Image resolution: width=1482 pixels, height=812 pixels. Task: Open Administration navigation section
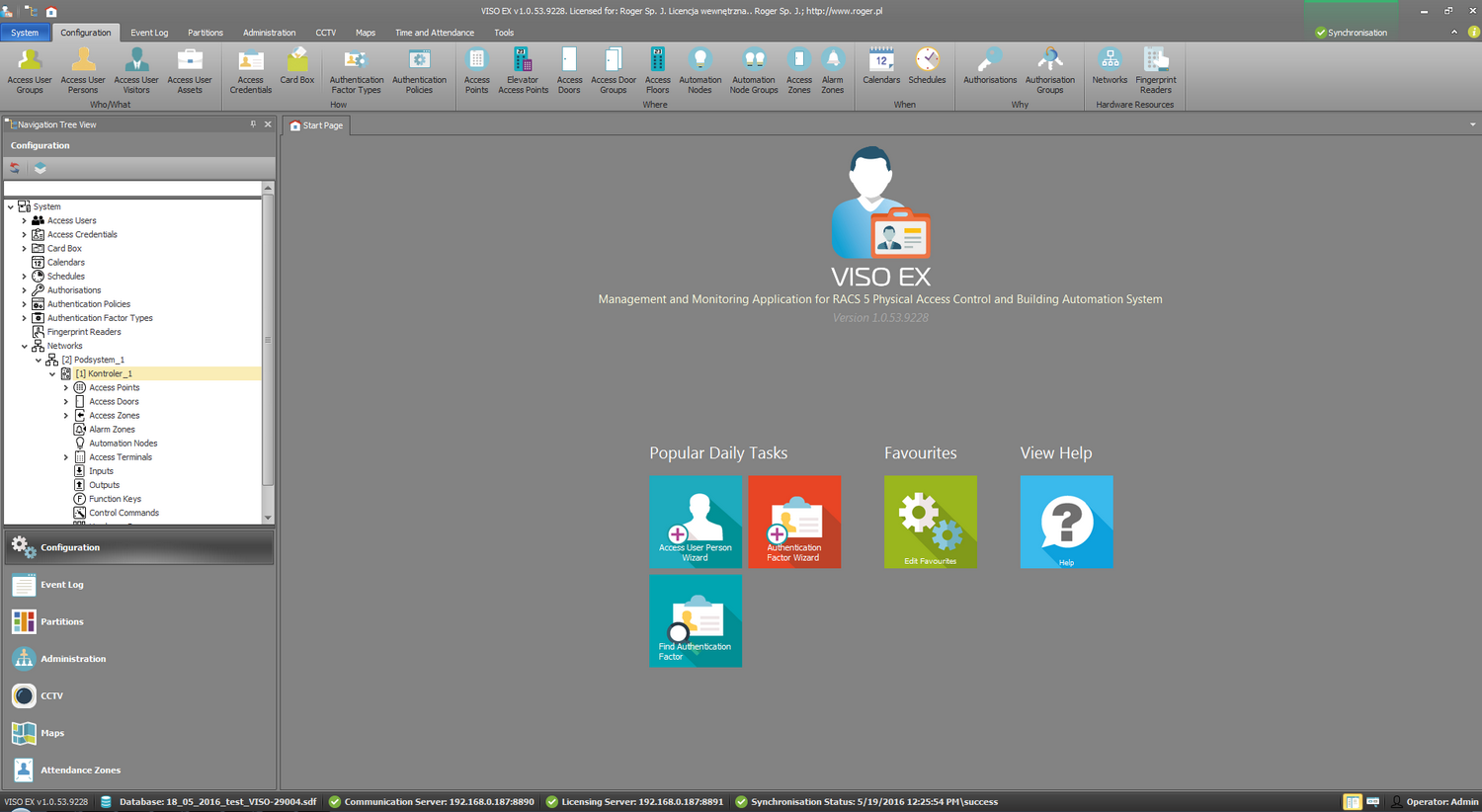(x=138, y=659)
